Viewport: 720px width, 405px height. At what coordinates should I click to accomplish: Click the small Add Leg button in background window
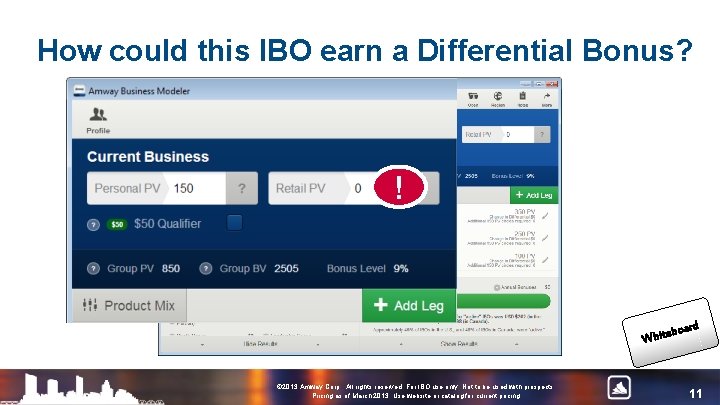click(534, 195)
